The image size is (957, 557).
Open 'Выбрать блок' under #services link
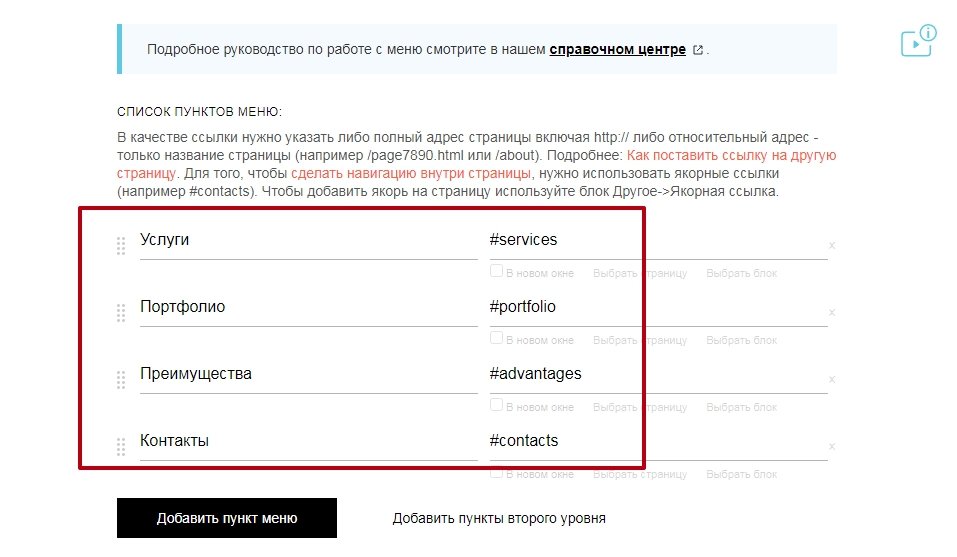click(x=742, y=273)
